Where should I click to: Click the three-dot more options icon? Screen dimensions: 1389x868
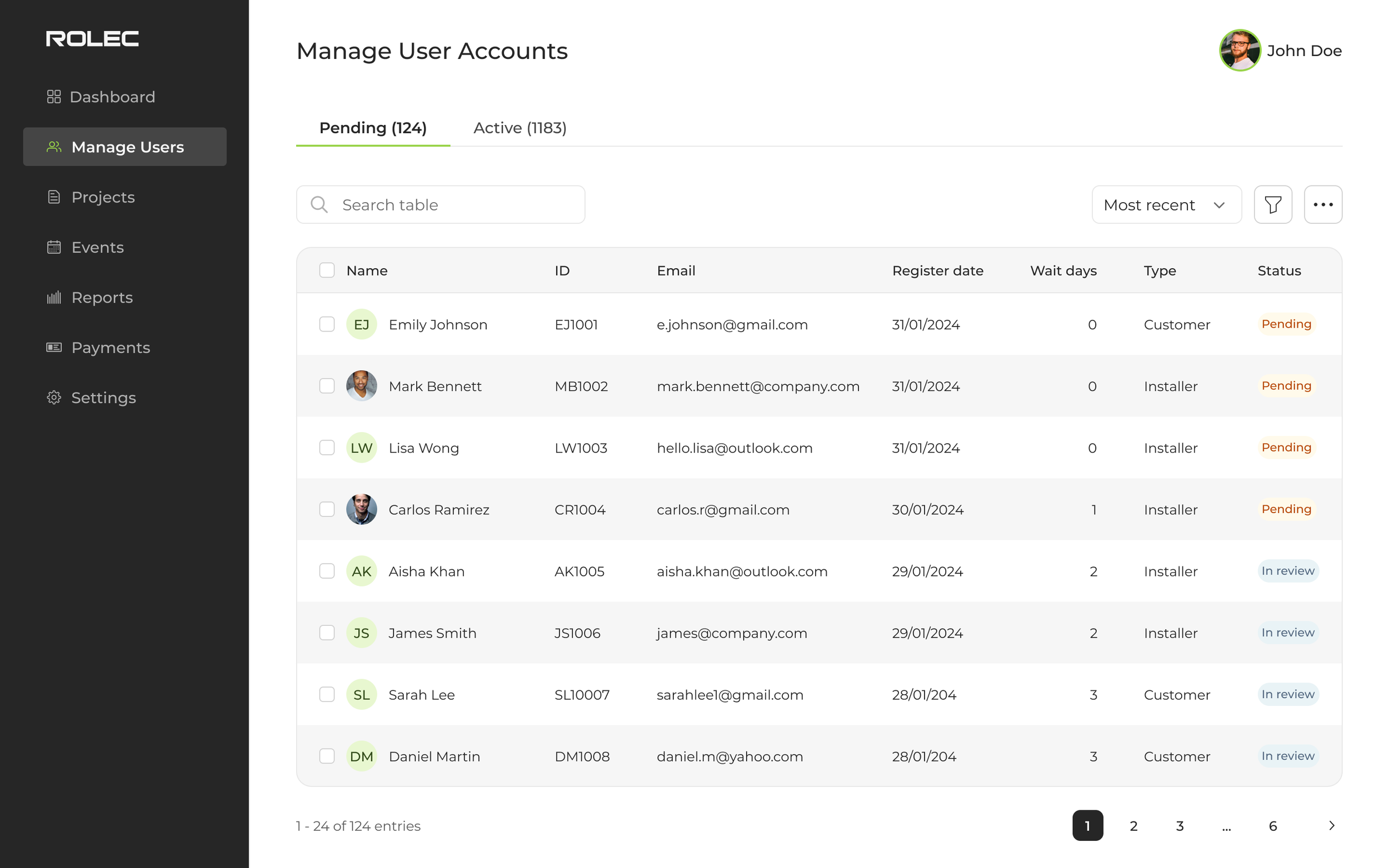pyautogui.click(x=1323, y=204)
